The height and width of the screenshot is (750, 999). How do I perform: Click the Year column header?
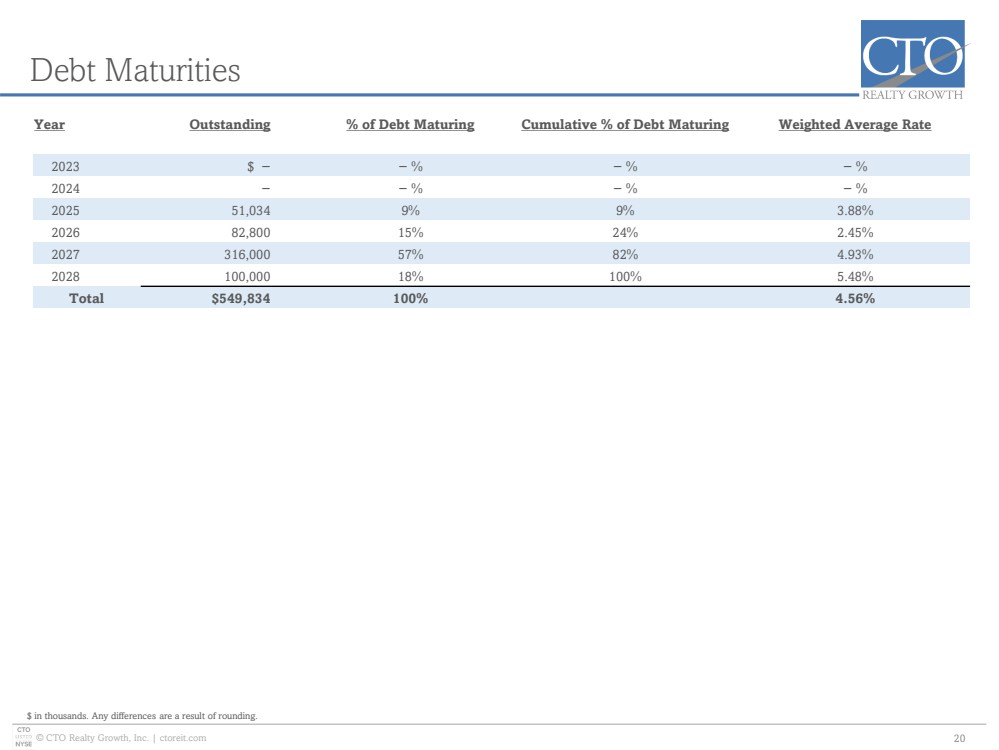pyautogui.click(x=49, y=124)
